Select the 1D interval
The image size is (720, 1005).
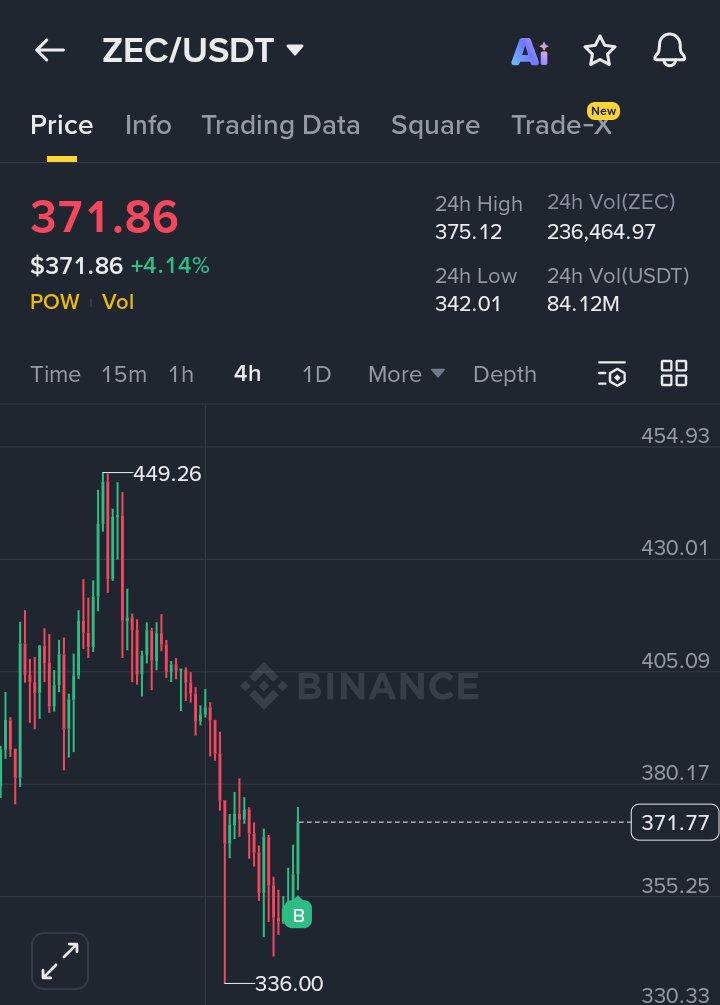[317, 374]
